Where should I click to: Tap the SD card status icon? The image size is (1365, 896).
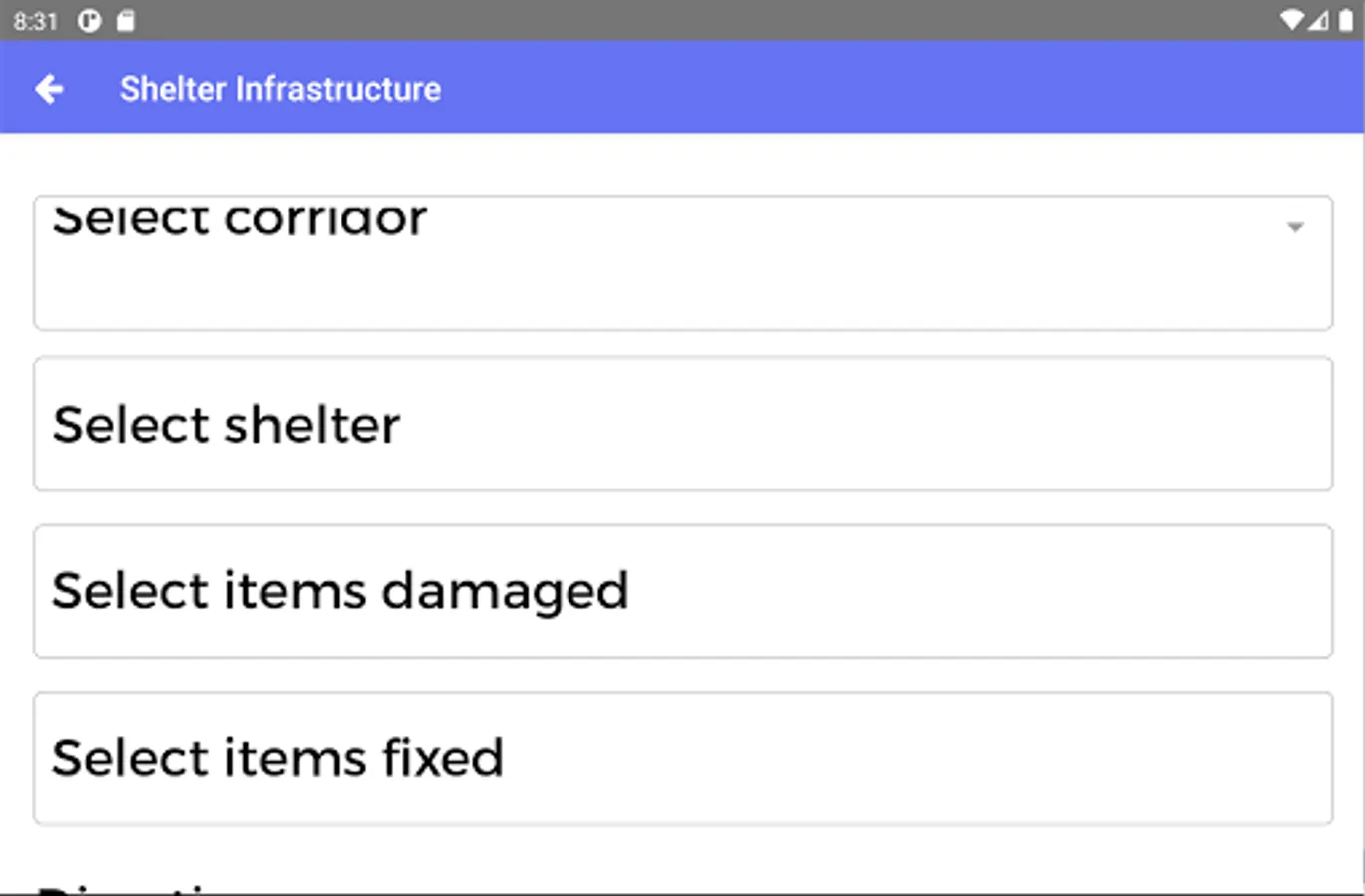[125, 21]
